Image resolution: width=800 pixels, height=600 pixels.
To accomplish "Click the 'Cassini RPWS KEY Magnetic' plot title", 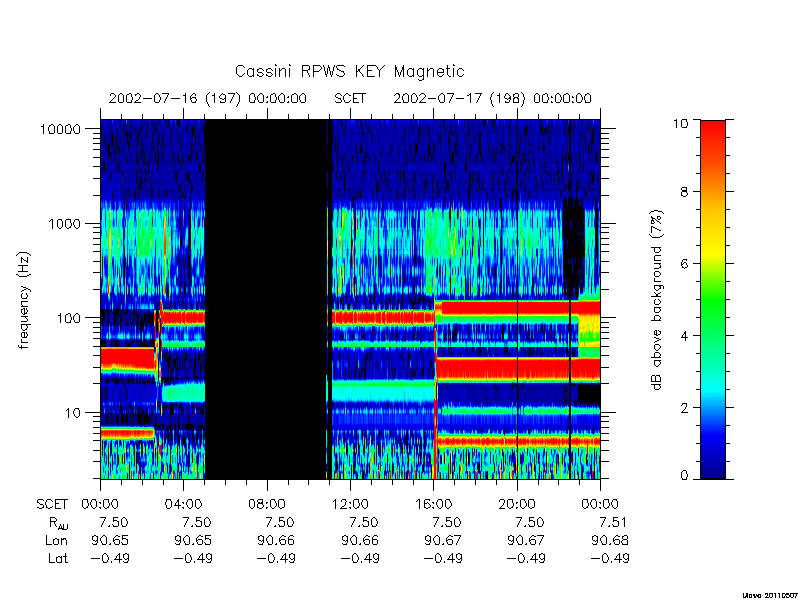I will click(349, 71).
